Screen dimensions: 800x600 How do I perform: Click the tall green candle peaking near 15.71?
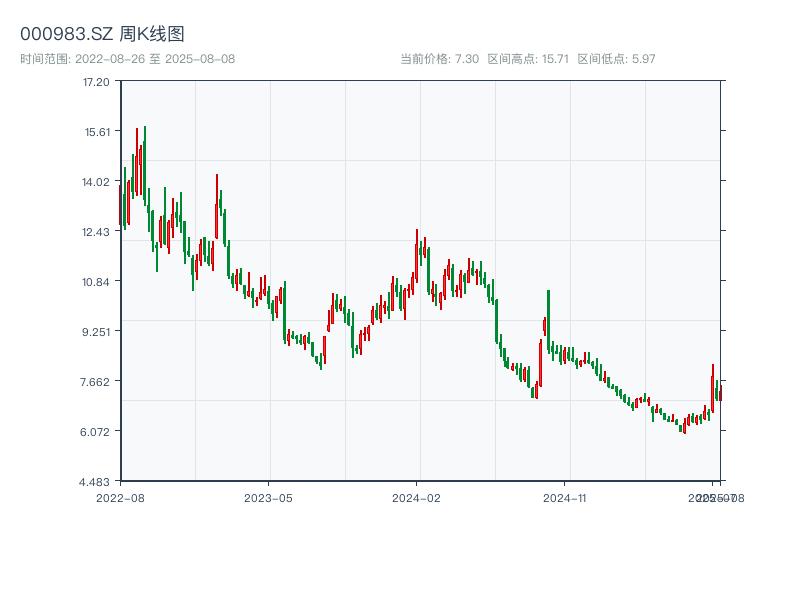pos(145,166)
